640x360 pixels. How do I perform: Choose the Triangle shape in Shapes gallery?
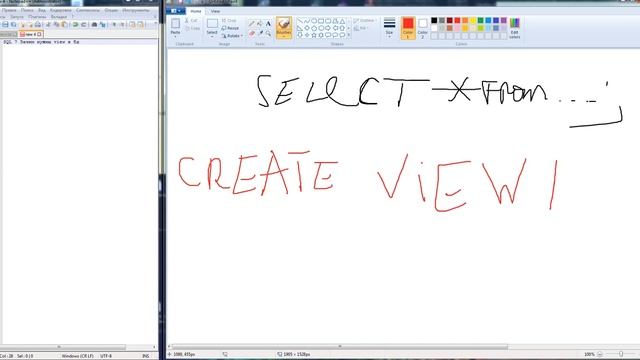(342, 21)
